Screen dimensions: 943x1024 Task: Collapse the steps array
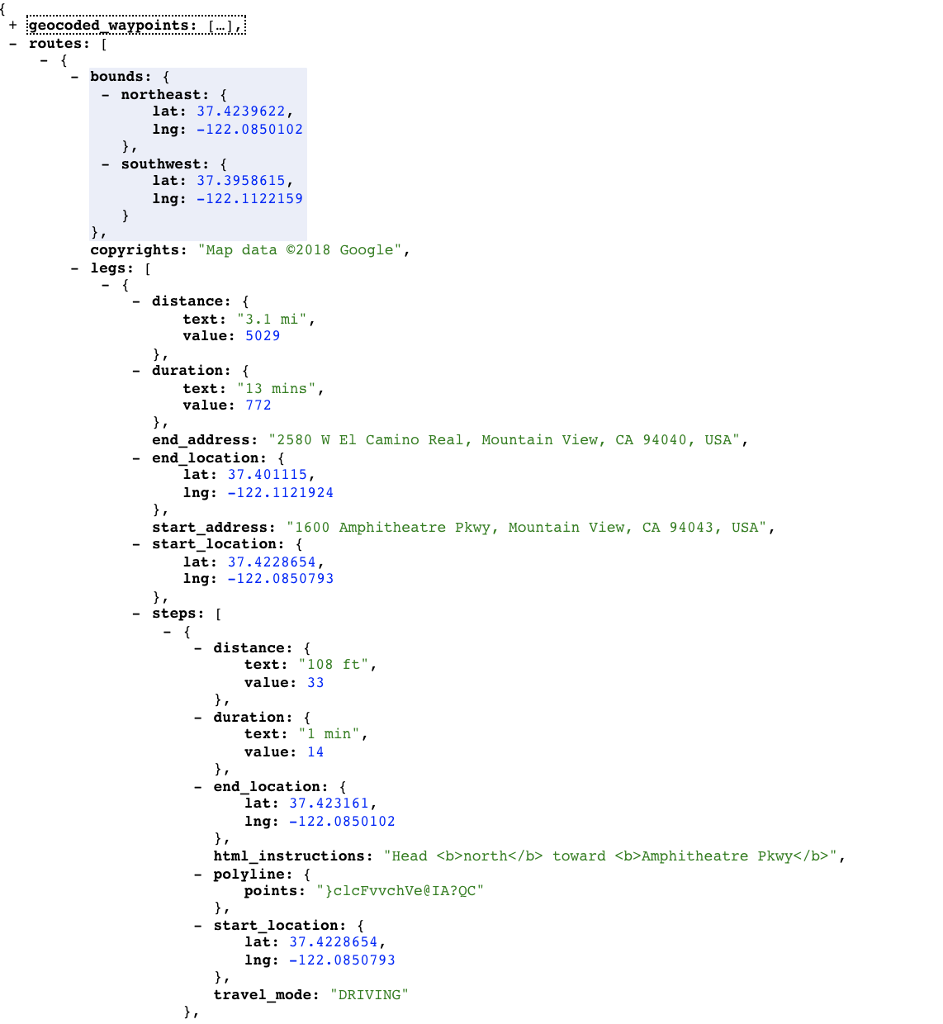coord(136,613)
